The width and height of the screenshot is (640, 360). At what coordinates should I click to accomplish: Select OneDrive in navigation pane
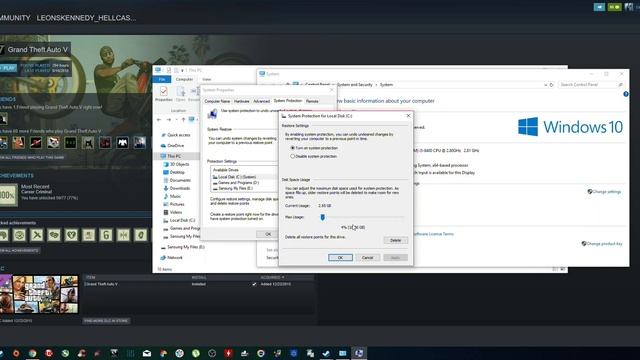176,146
